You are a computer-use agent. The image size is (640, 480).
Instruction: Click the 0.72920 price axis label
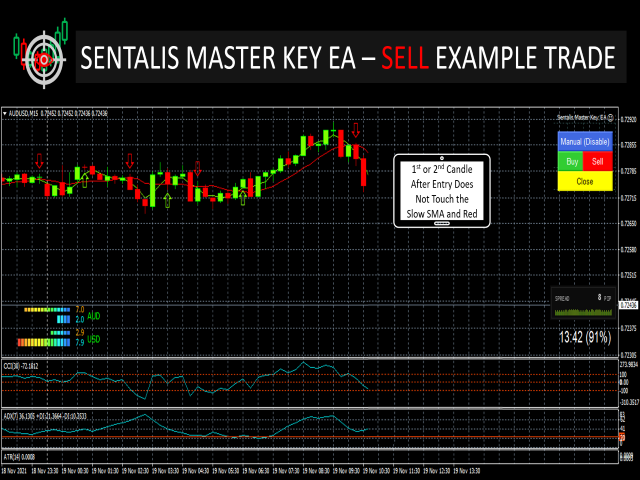point(629,120)
